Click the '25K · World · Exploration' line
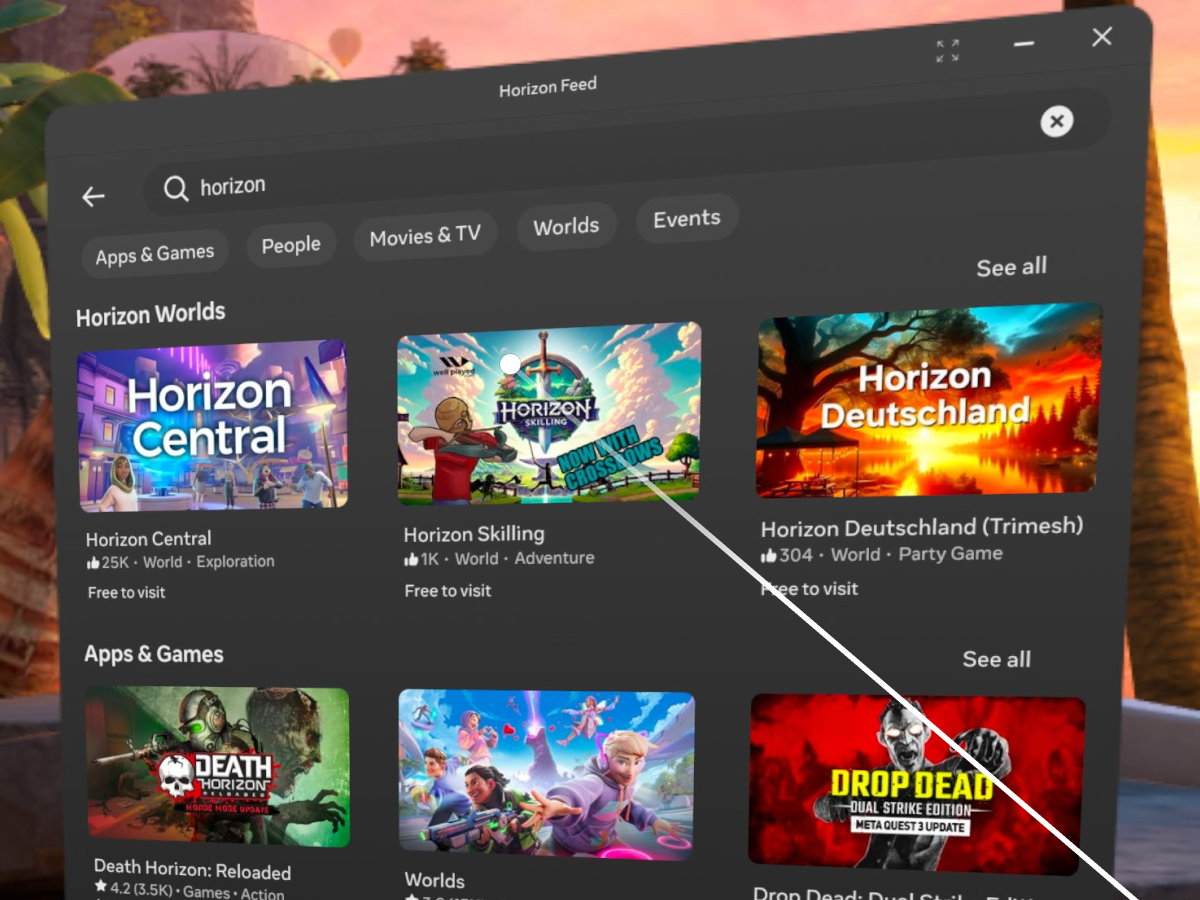 pyautogui.click(x=180, y=562)
